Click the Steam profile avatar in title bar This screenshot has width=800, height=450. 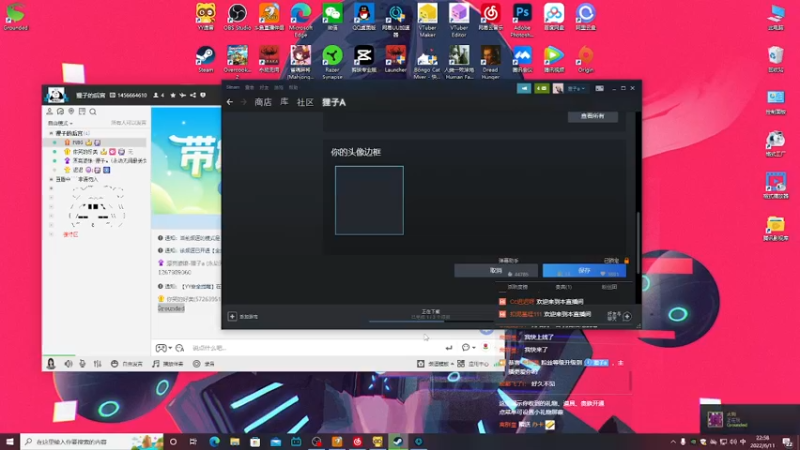click(x=558, y=88)
